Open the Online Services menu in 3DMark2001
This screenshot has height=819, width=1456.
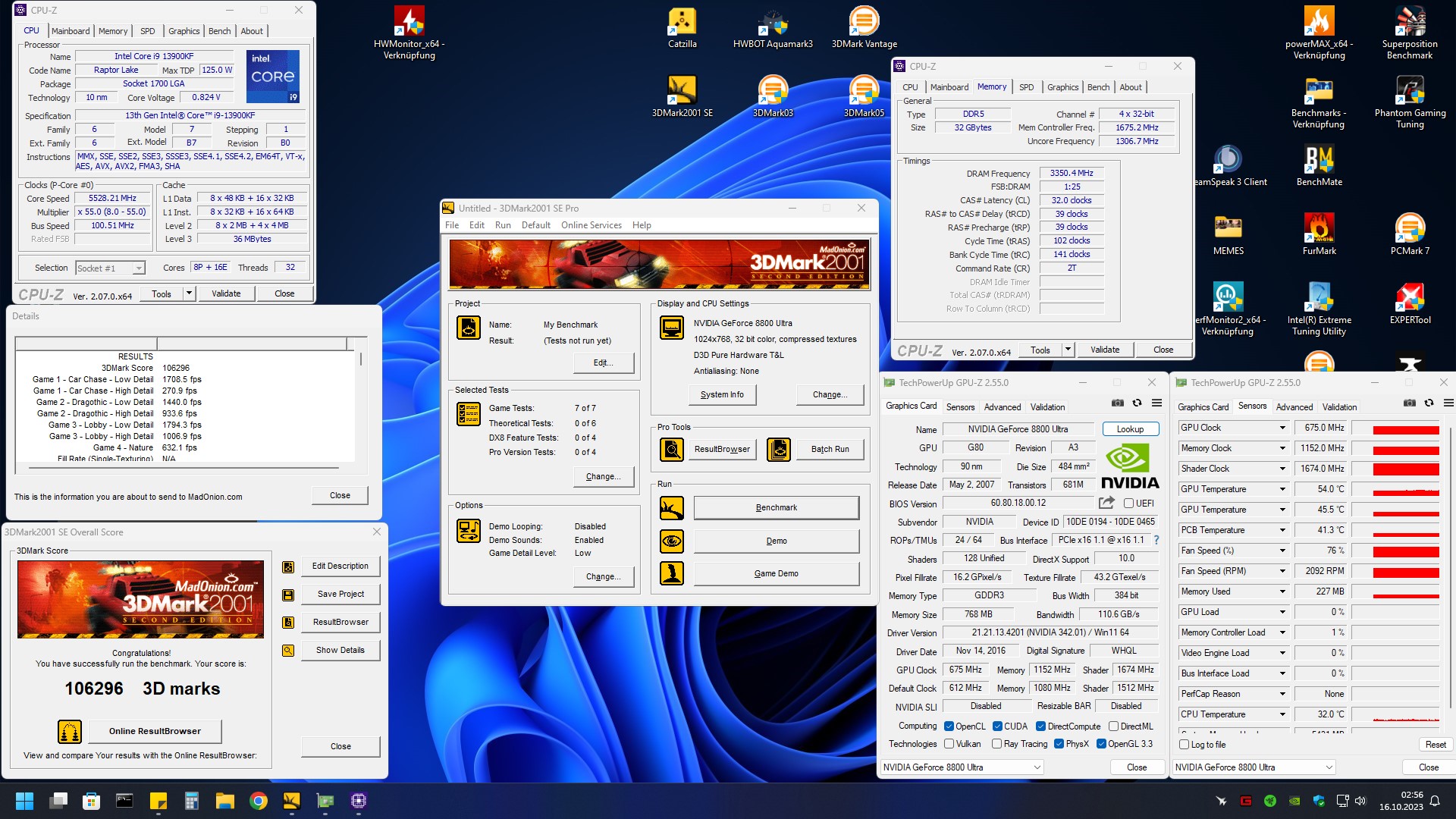tap(591, 225)
